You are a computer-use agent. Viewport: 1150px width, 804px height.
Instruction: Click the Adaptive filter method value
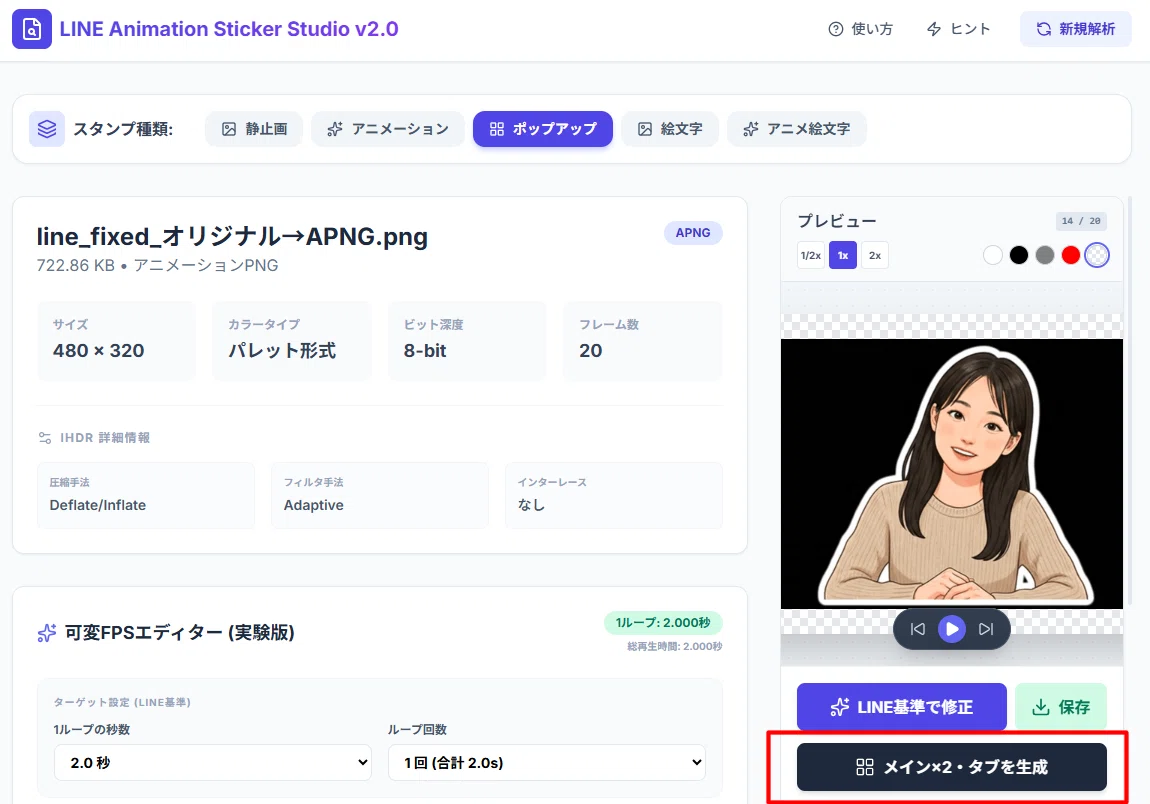point(314,505)
